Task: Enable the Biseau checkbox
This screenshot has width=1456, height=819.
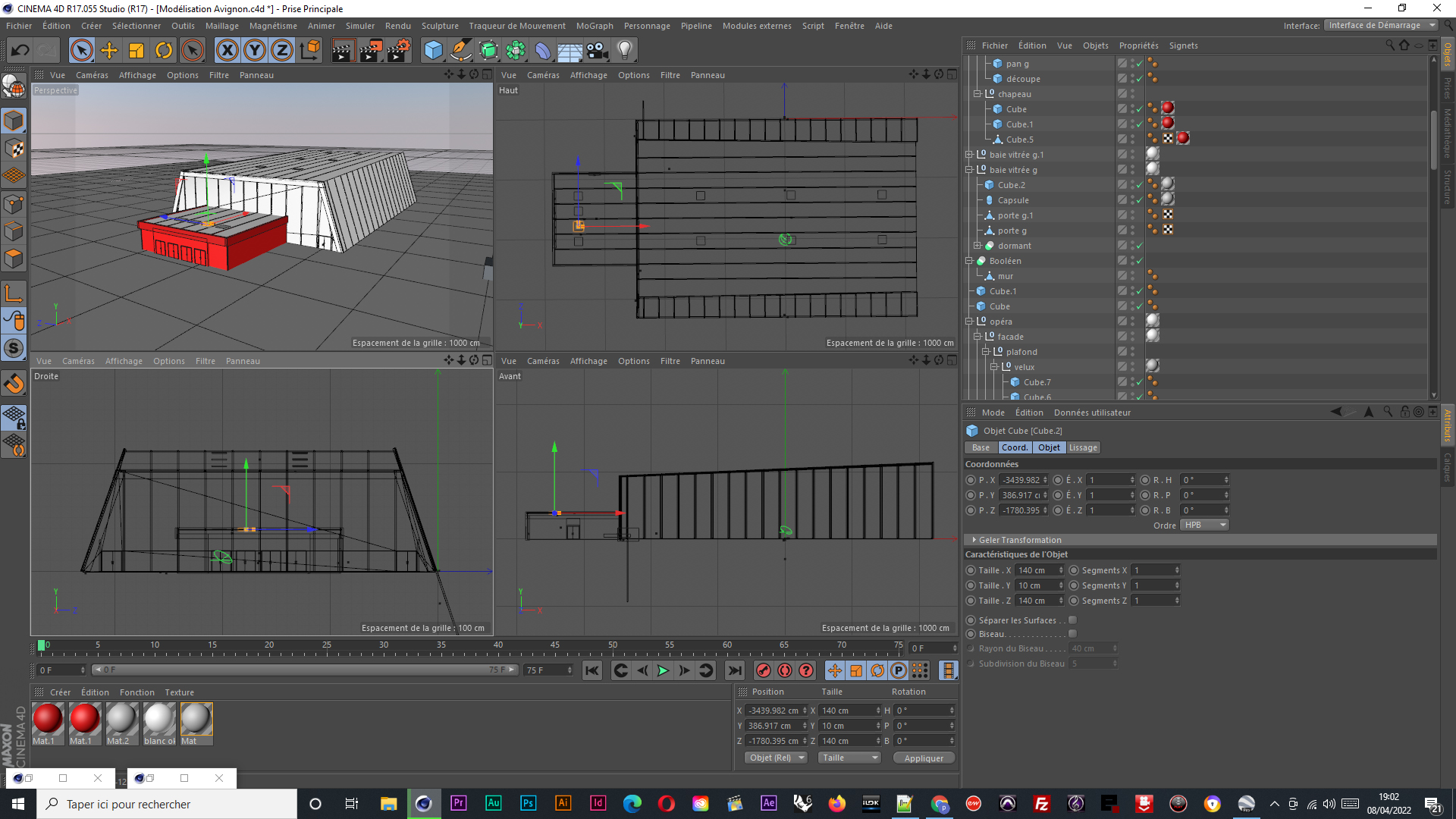Action: click(1072, 634)
